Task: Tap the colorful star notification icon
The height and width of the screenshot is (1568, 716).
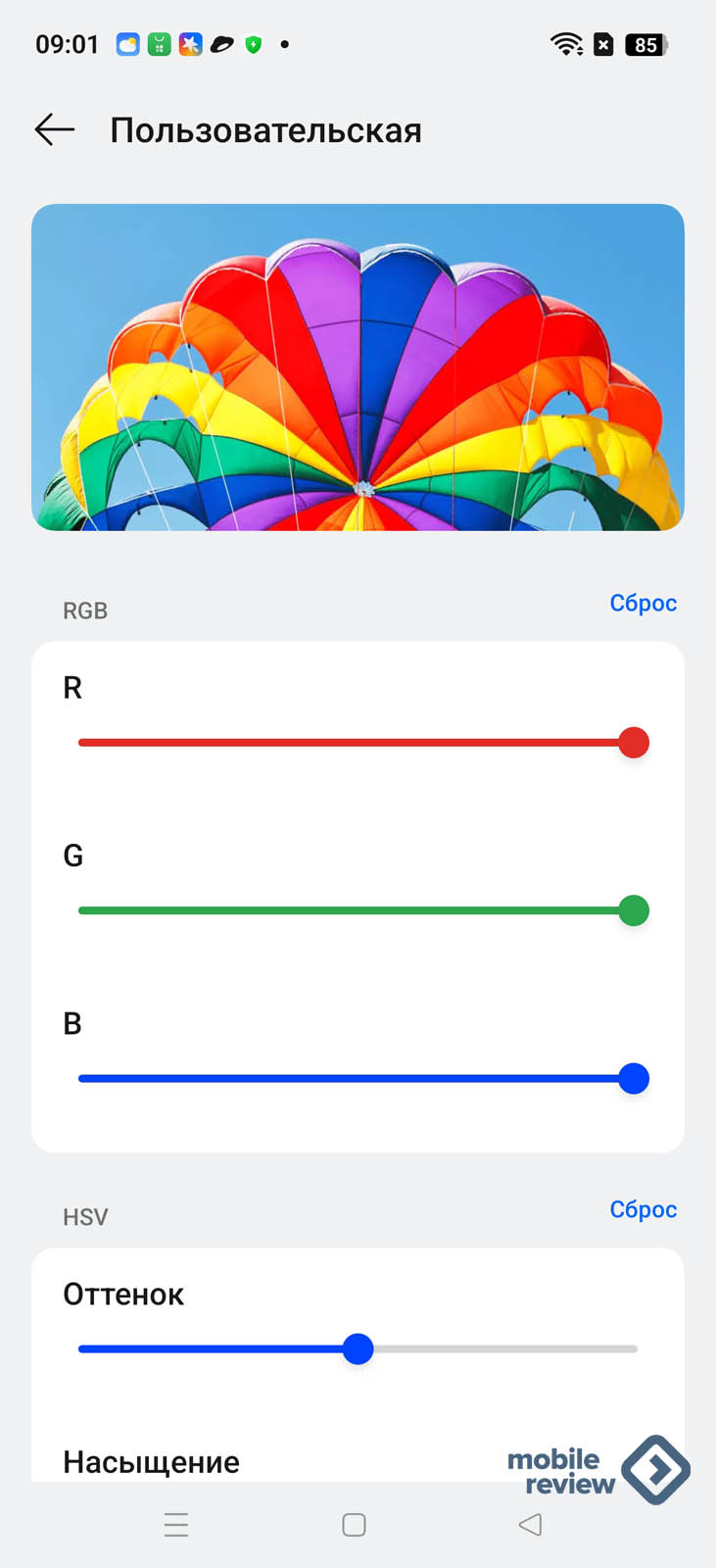Action: pyautogui.click(x=190, y=44)
